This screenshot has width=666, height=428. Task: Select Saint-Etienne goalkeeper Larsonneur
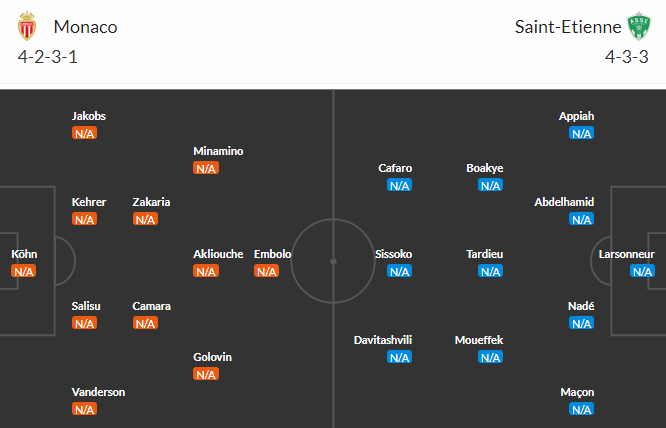tap(626, 254)
